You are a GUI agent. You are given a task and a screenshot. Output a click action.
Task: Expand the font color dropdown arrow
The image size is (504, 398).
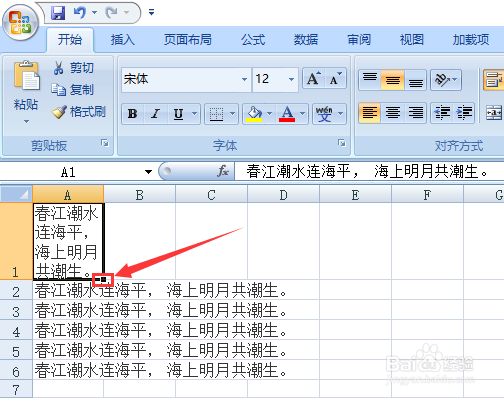[x=302, y=114]
